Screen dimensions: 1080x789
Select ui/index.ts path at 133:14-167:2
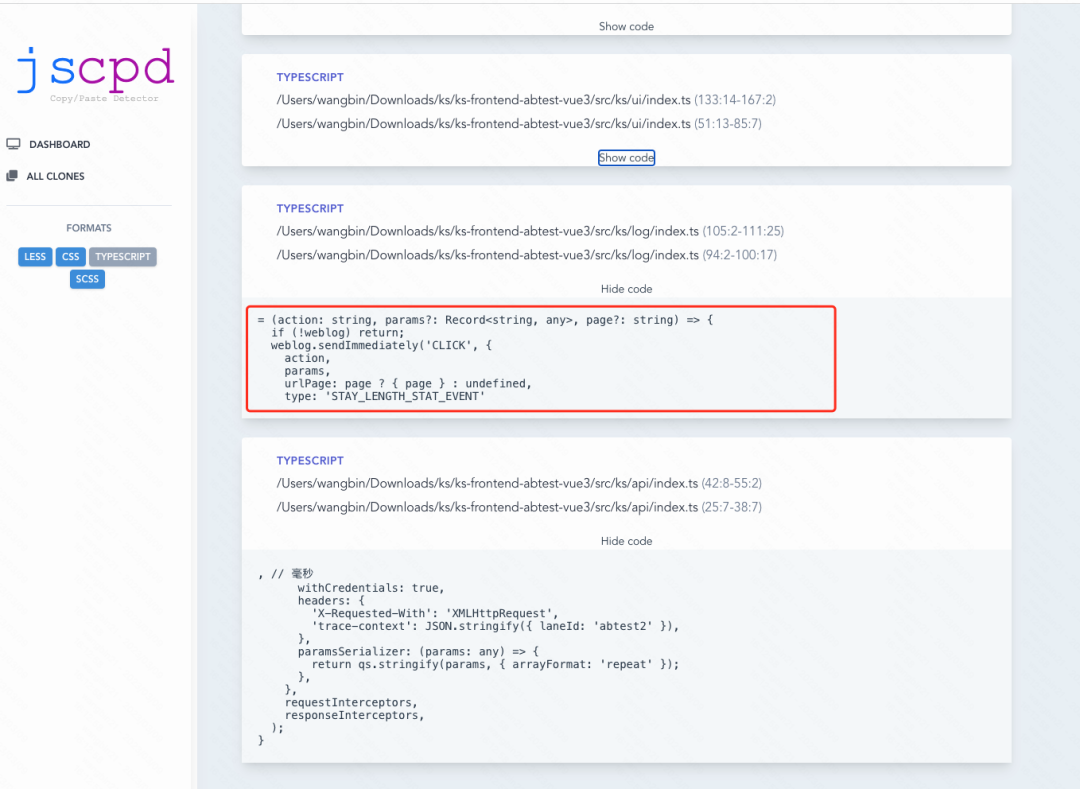click(x=526, y=100)
